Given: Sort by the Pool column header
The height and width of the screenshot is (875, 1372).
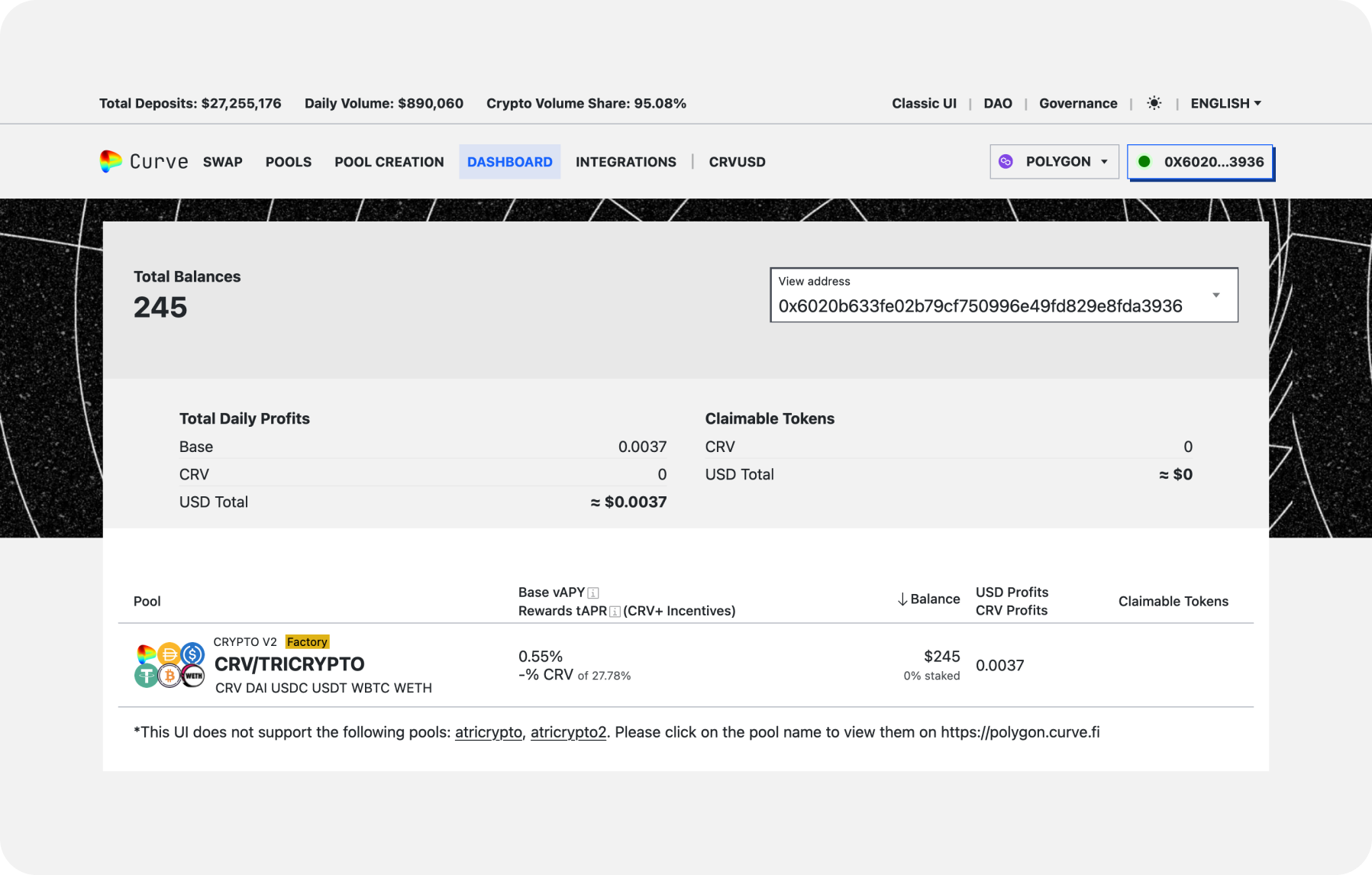Looking at the screenshot, I should click(x=147, y=602).
